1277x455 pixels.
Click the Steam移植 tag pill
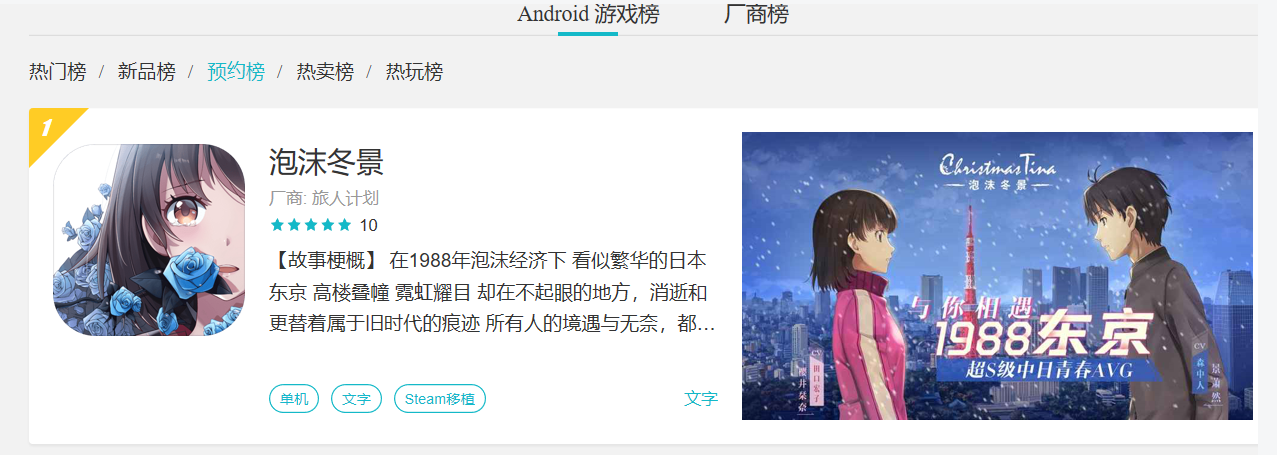pyautogui.click(x=440, y=399)
